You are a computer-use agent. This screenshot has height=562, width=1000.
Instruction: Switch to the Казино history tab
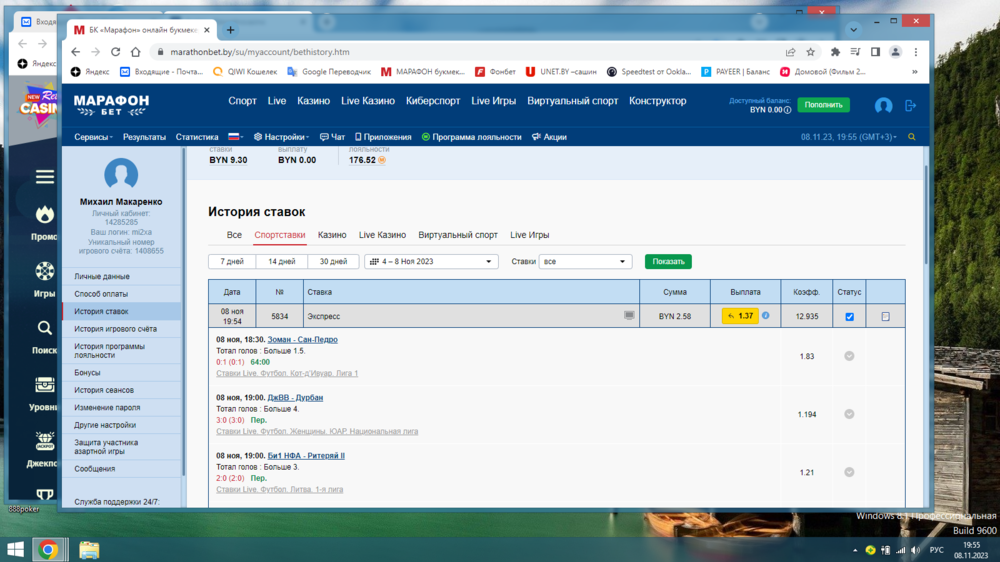pyautogui.click(x=332, y=235)
